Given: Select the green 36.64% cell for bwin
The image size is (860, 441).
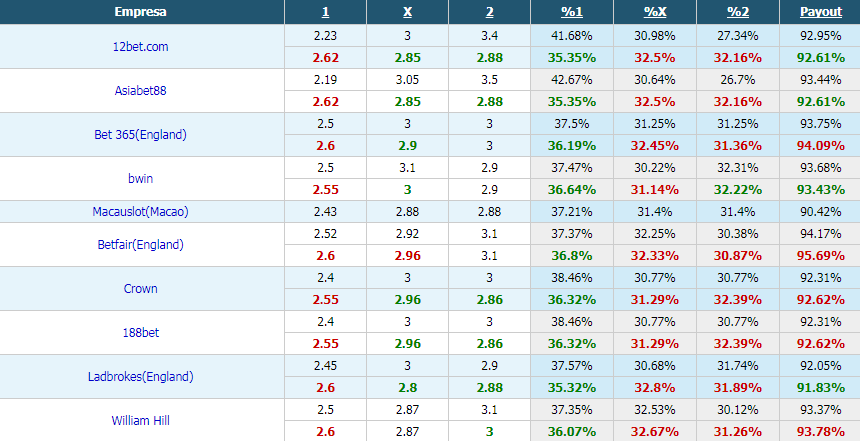Looking at the screenshot, I should (x=572, y=190).
